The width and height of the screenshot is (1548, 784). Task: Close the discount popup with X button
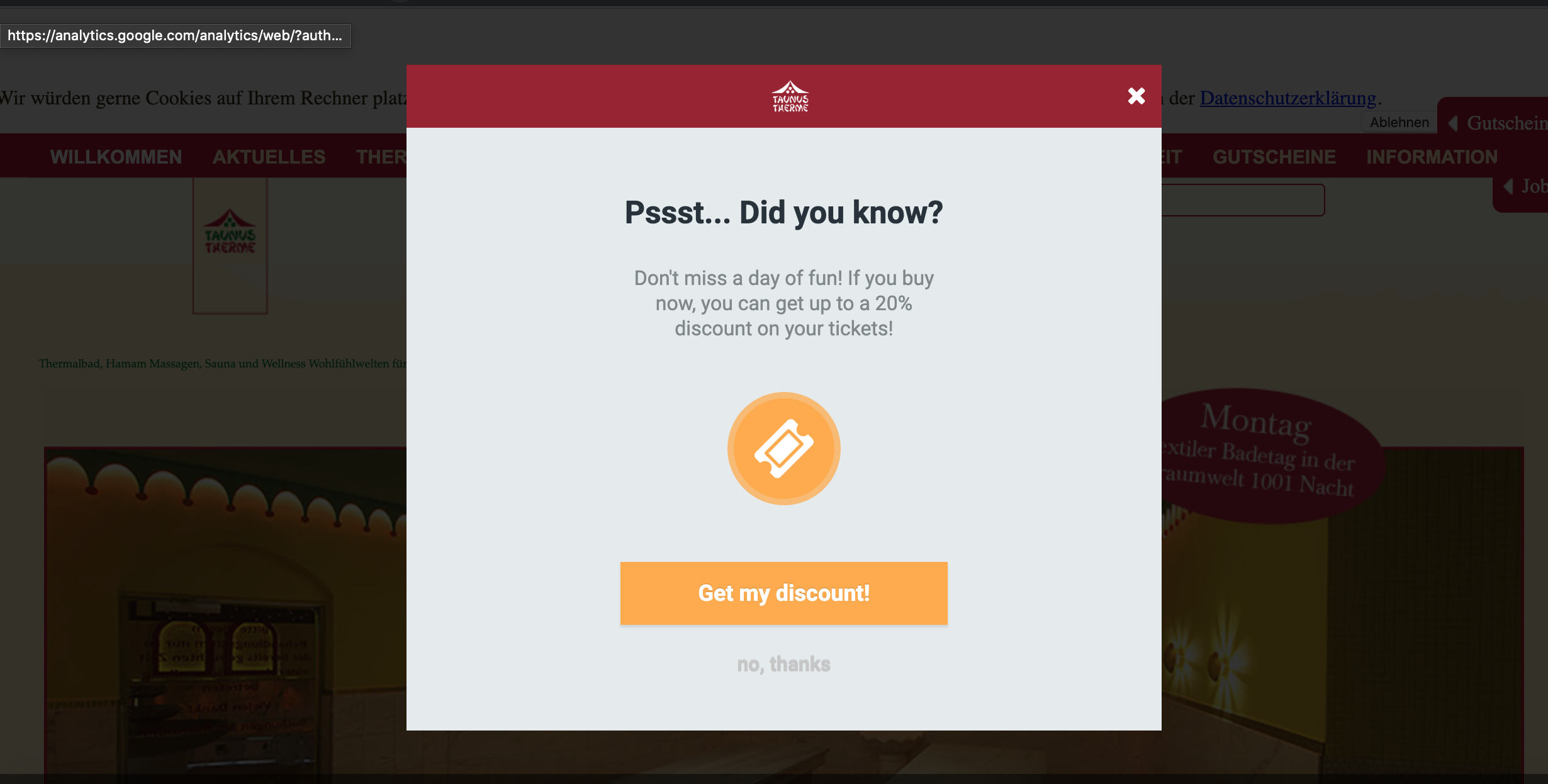[1136, 95]
